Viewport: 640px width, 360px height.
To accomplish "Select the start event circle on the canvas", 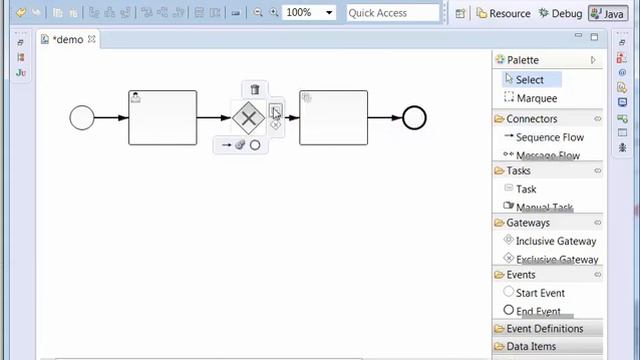I will [x=82, y=118].
